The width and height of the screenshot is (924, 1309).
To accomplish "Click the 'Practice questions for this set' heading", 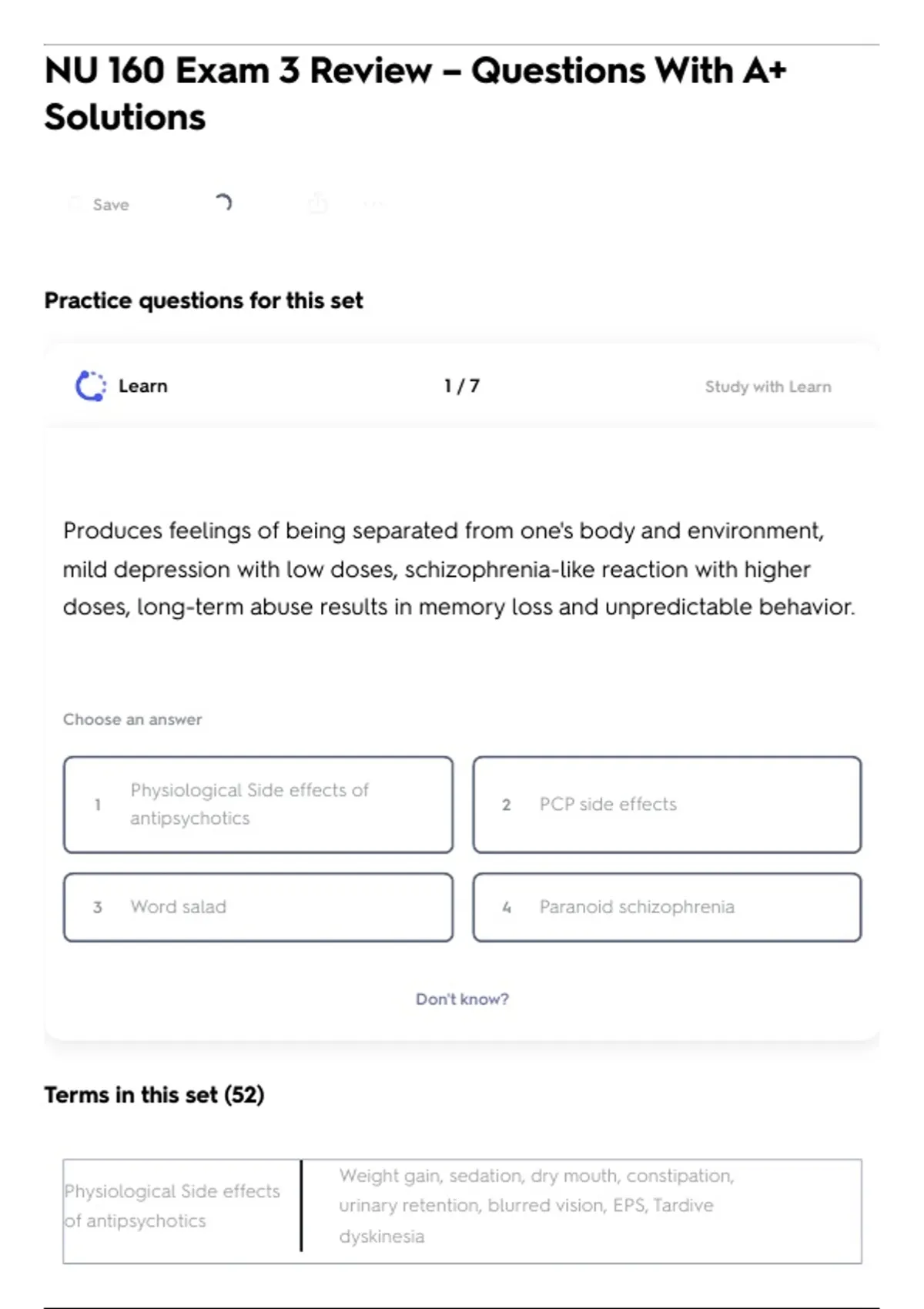I will point(203,301).
